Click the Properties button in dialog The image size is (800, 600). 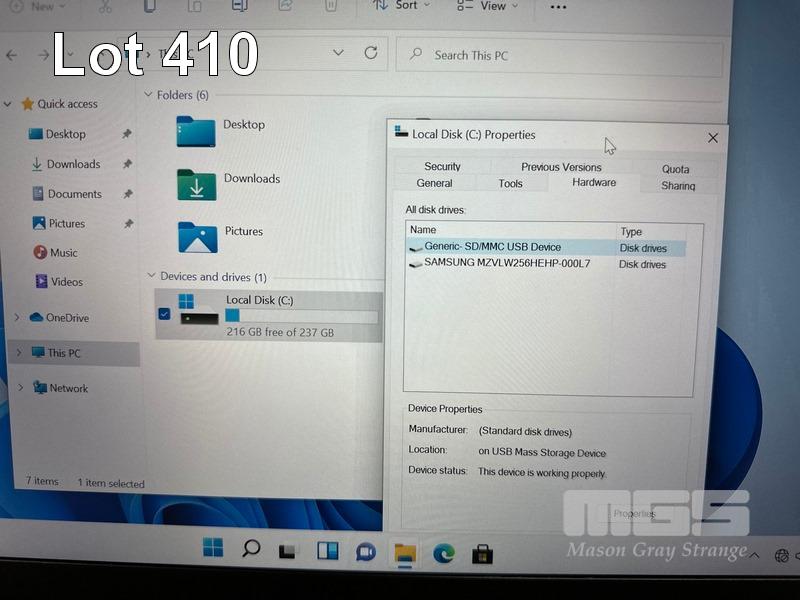[x=634, y=514]
